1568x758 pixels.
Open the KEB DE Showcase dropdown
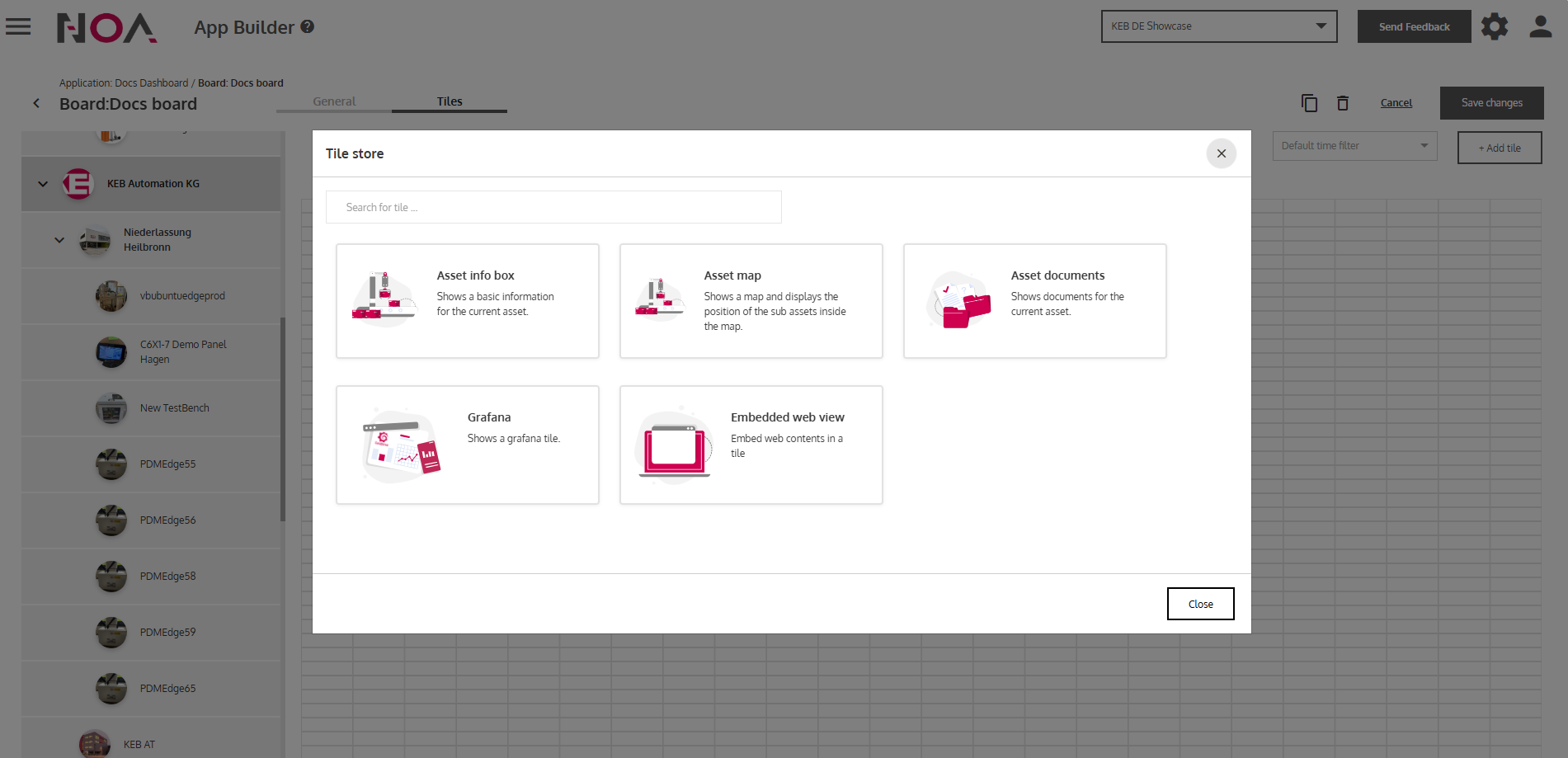tap(1218, 26)
